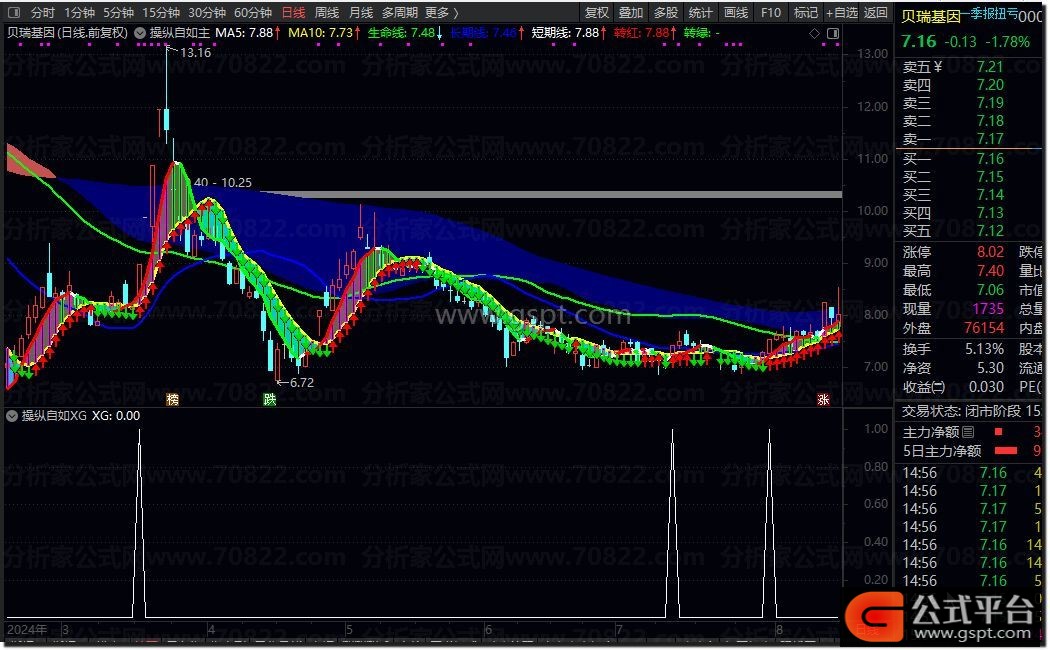Select the 卖三 ask price 7.19

[990, 103]
